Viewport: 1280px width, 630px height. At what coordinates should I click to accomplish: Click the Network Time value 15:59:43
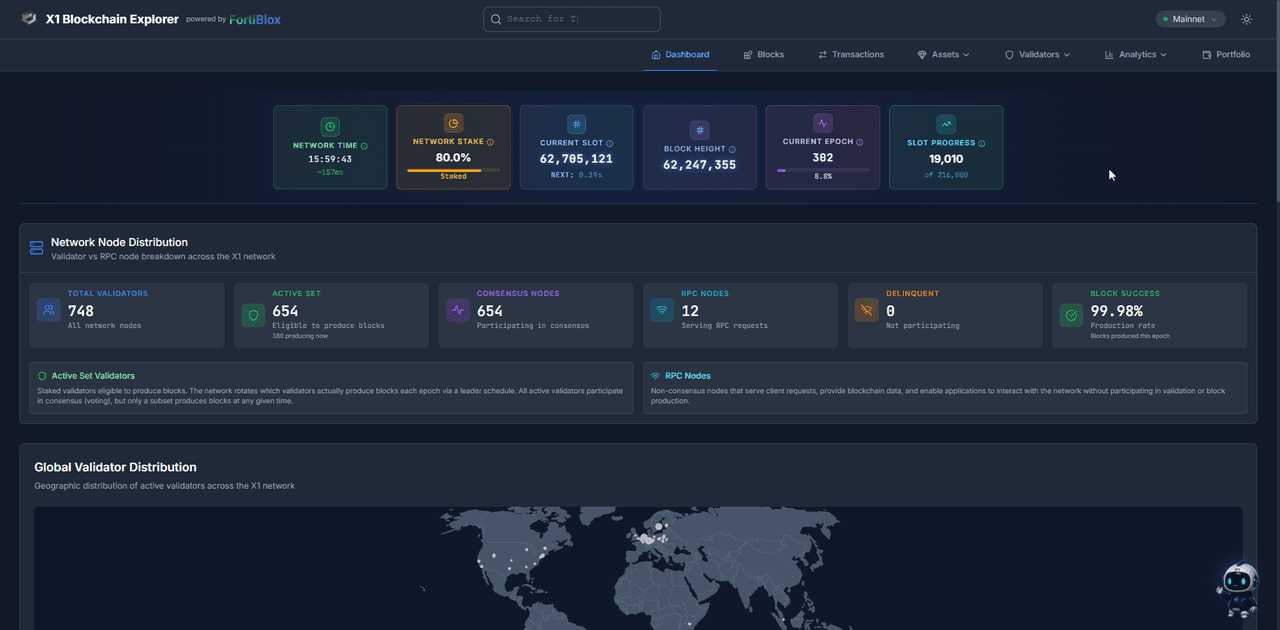point(330,159)
